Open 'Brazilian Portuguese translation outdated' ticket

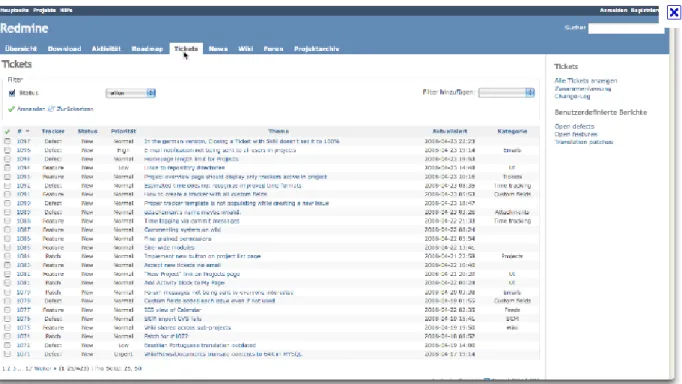pyautogui.click(x=200, y=345)
